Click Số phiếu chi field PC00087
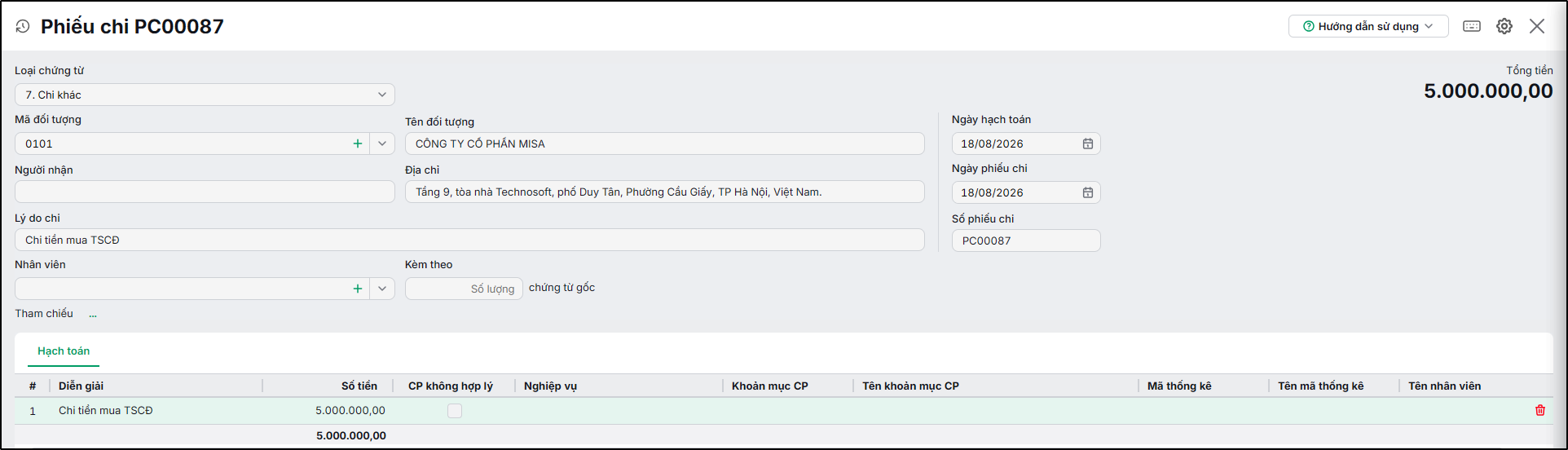This screenshot has height=450, width=1568. coord(1026,240)
